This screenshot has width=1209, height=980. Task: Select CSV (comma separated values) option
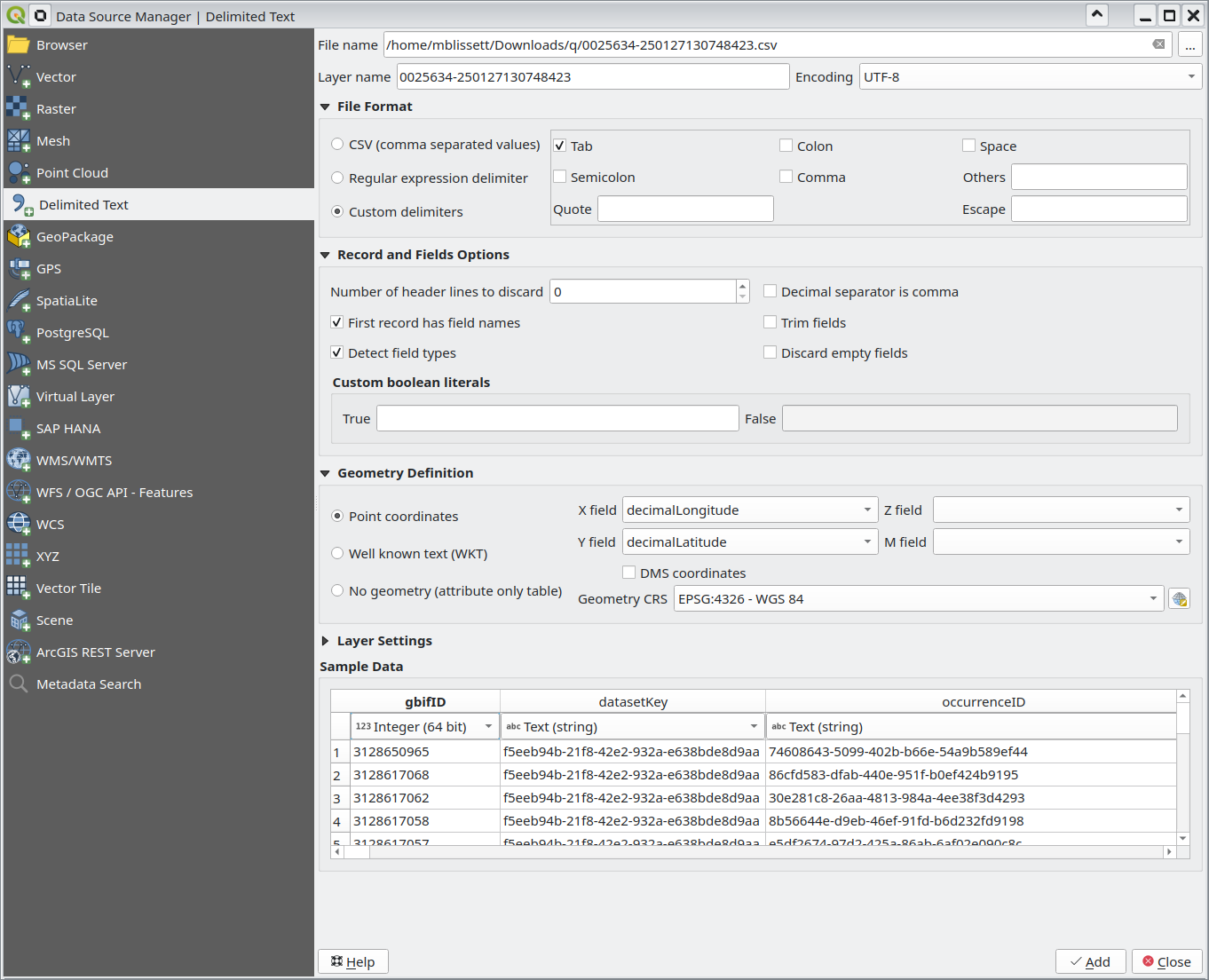click(x=337, y=144)
